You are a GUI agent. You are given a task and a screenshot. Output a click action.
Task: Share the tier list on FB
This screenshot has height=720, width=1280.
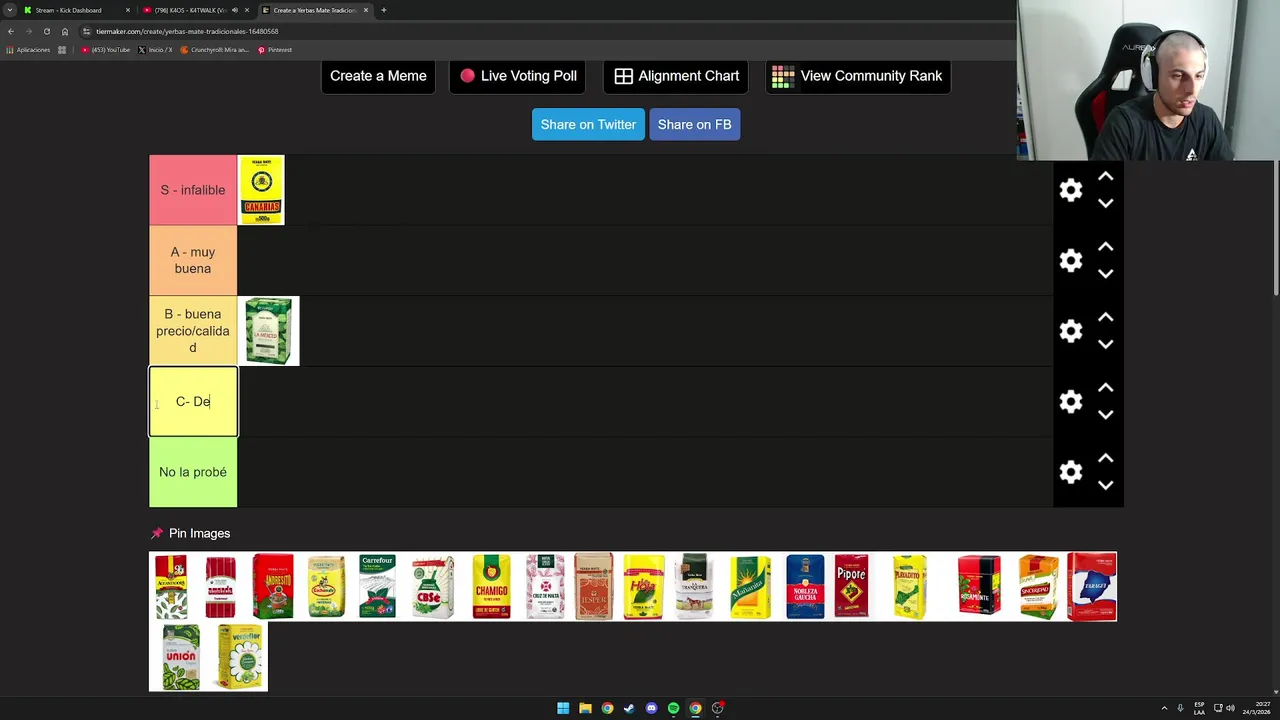694,124
